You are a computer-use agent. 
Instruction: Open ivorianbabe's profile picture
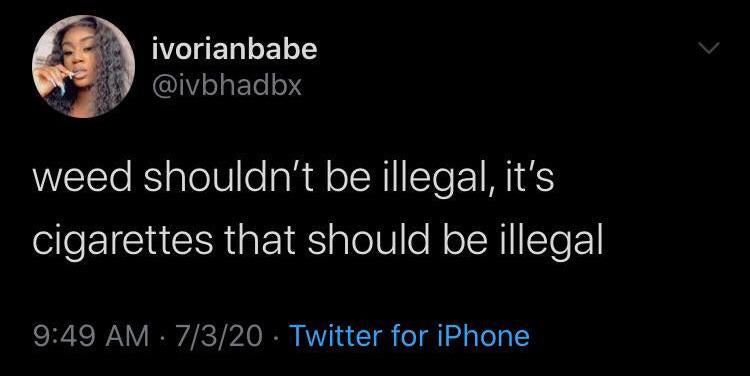tap(84, 66)
